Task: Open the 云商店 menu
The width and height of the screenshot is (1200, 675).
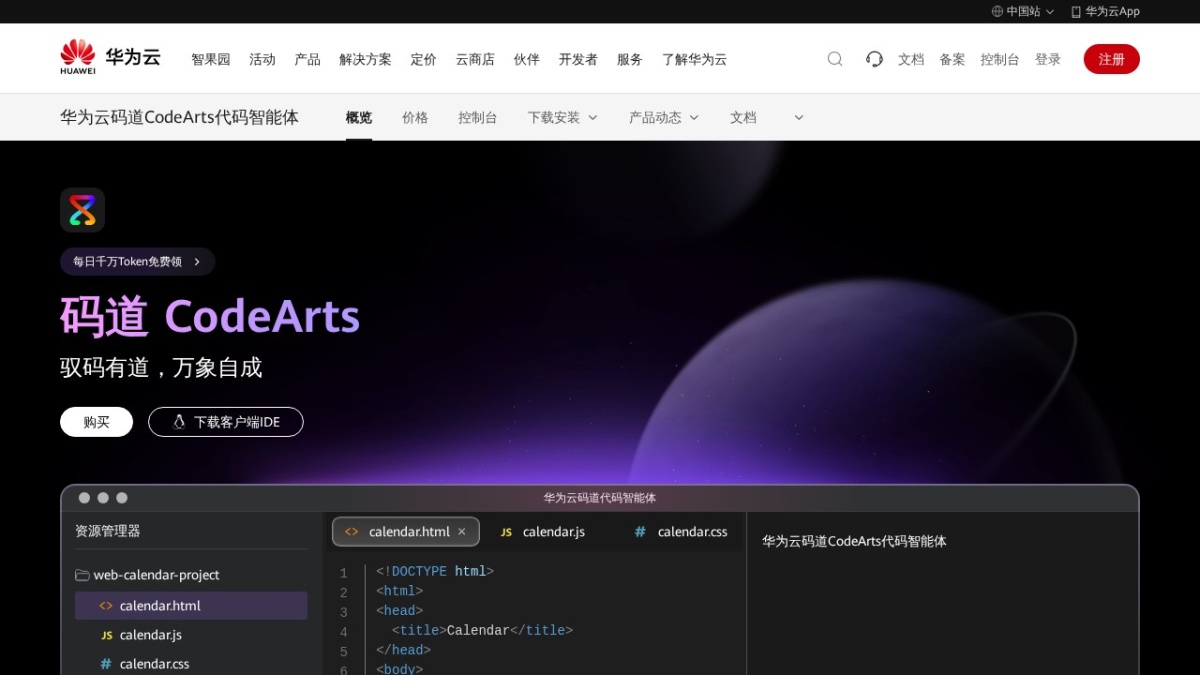Action: tap(475, 59)
